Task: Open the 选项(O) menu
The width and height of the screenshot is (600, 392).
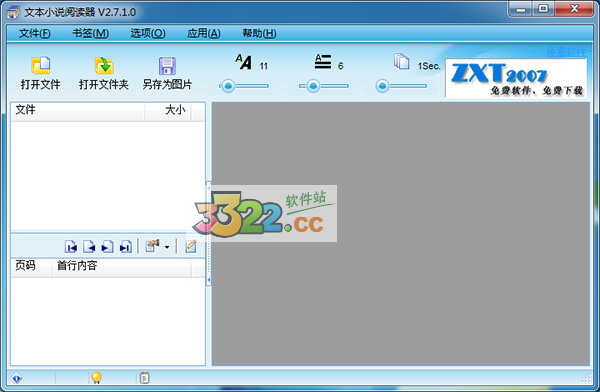Action: [148, 33]
